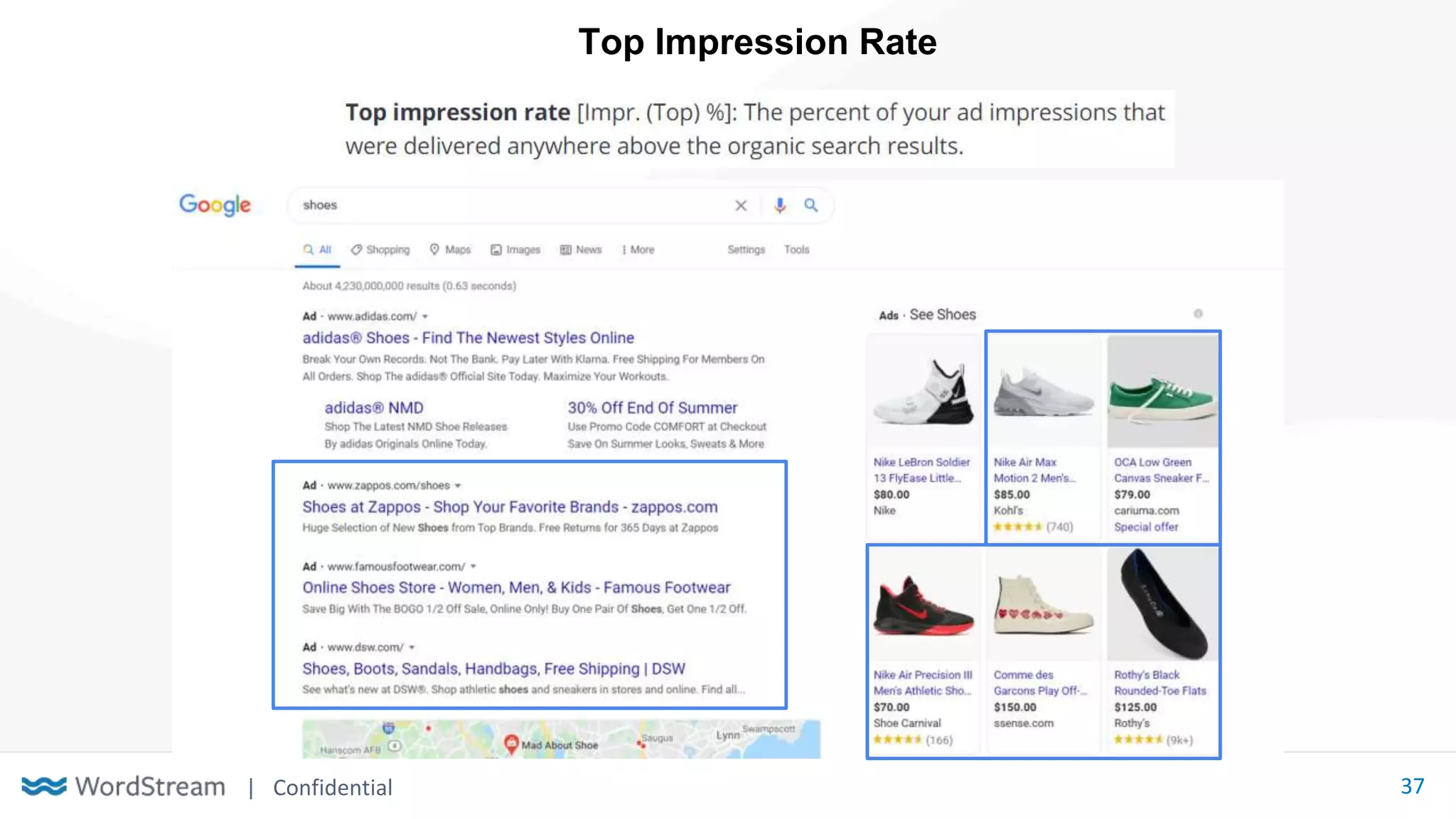Click the $150.00 ssense.com price
Screen dimensions: 1456x819
coord(1015,707)
